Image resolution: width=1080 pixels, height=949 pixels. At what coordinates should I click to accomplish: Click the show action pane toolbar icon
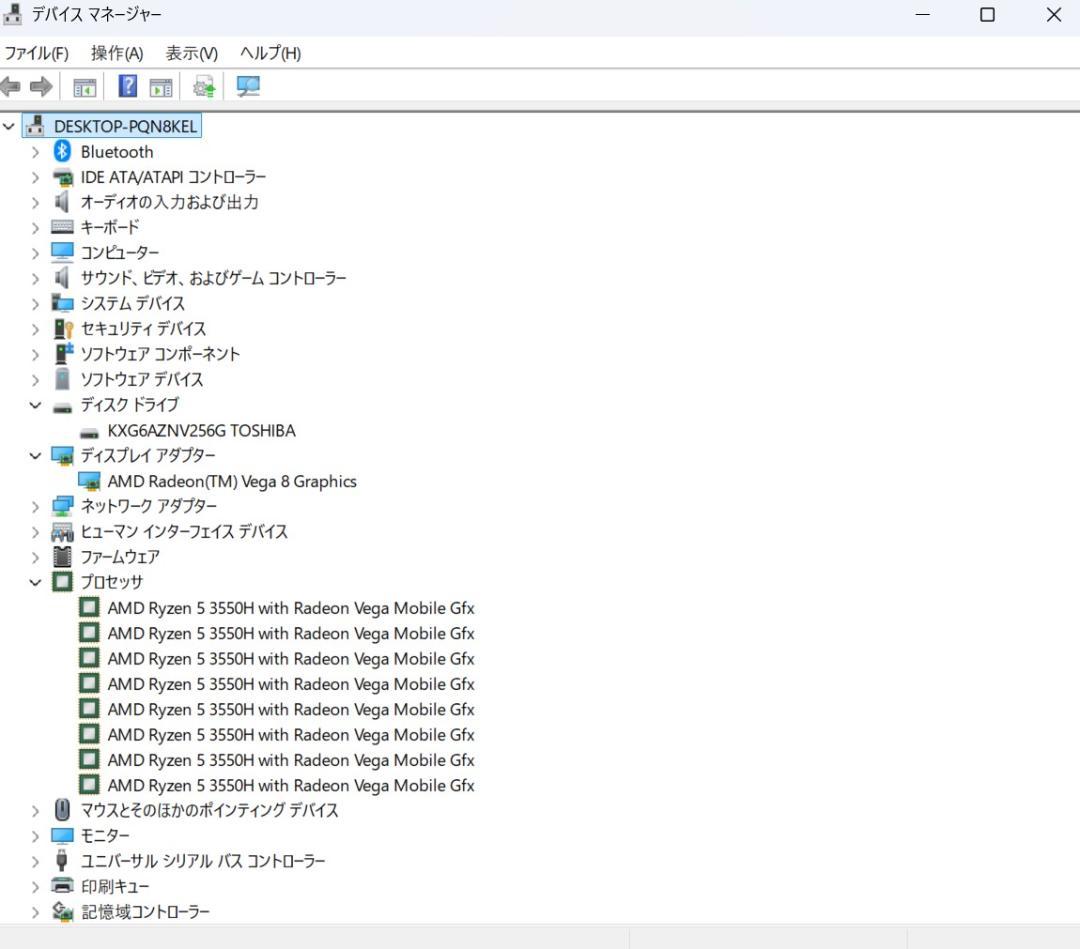(x=161, y=86)
